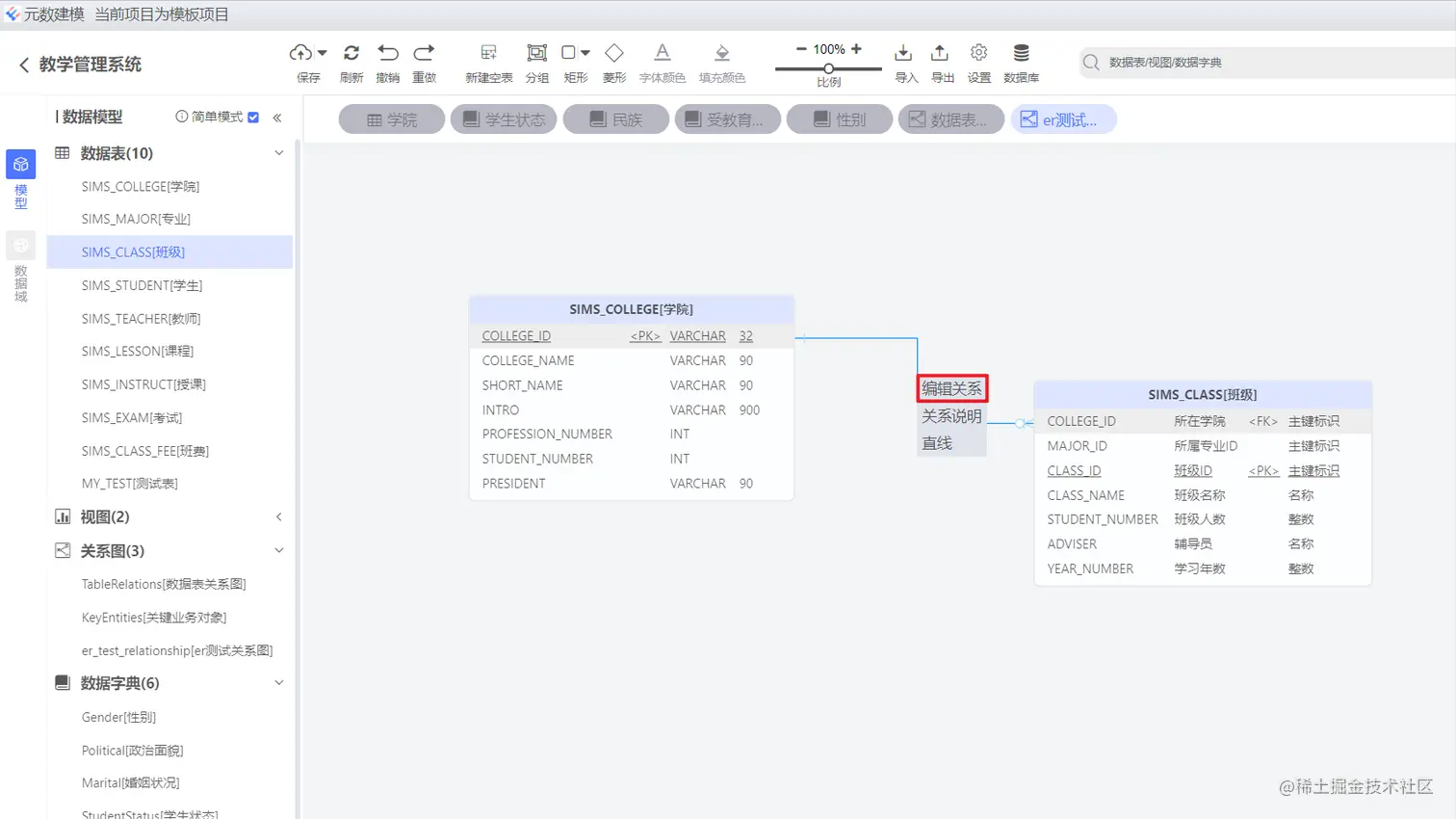Click the search field for tables/views/dictionaries
The height and width of the screenshot is (819, 1456).
1267,63
